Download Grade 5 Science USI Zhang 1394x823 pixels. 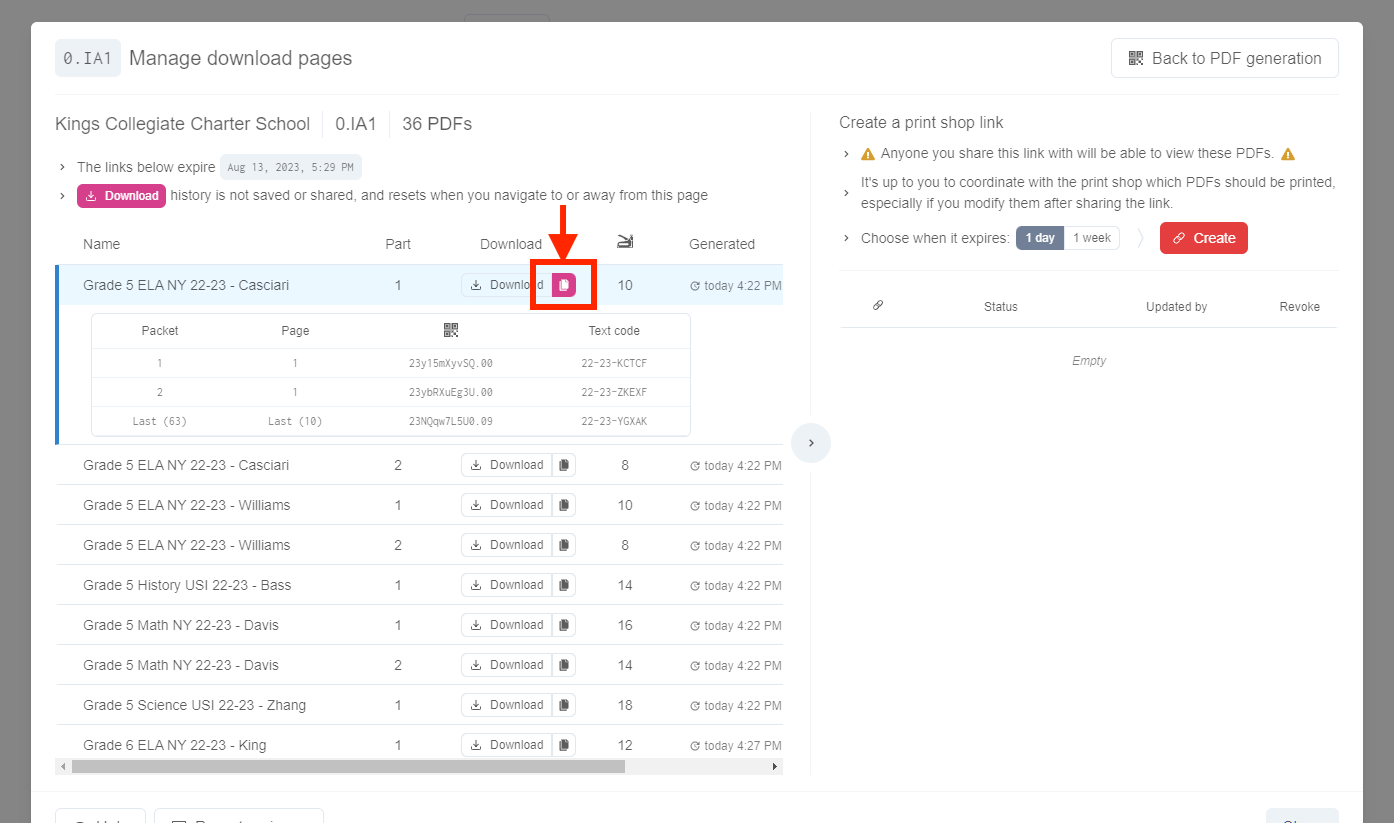(506, 705)
